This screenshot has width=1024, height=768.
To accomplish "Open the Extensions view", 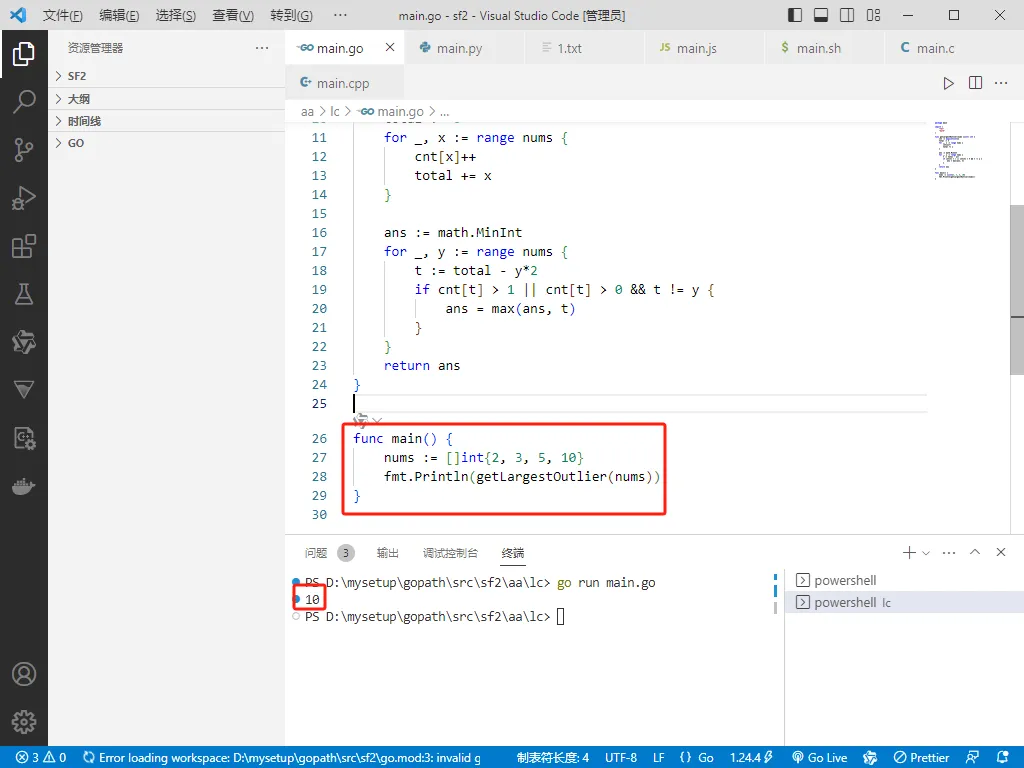I will [24, 246].
